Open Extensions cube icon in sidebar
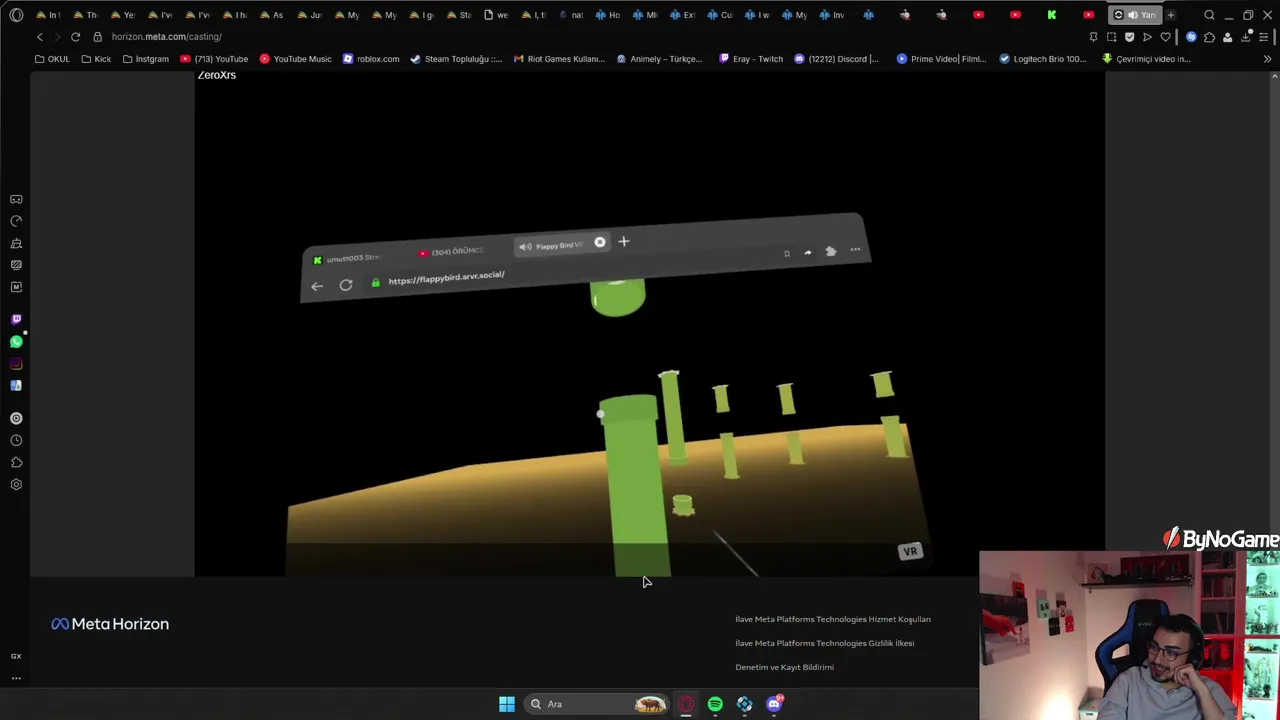Image resolution: width=1280 pixels, height=720 pixels. pyautogui.click(x=16, y=463)
